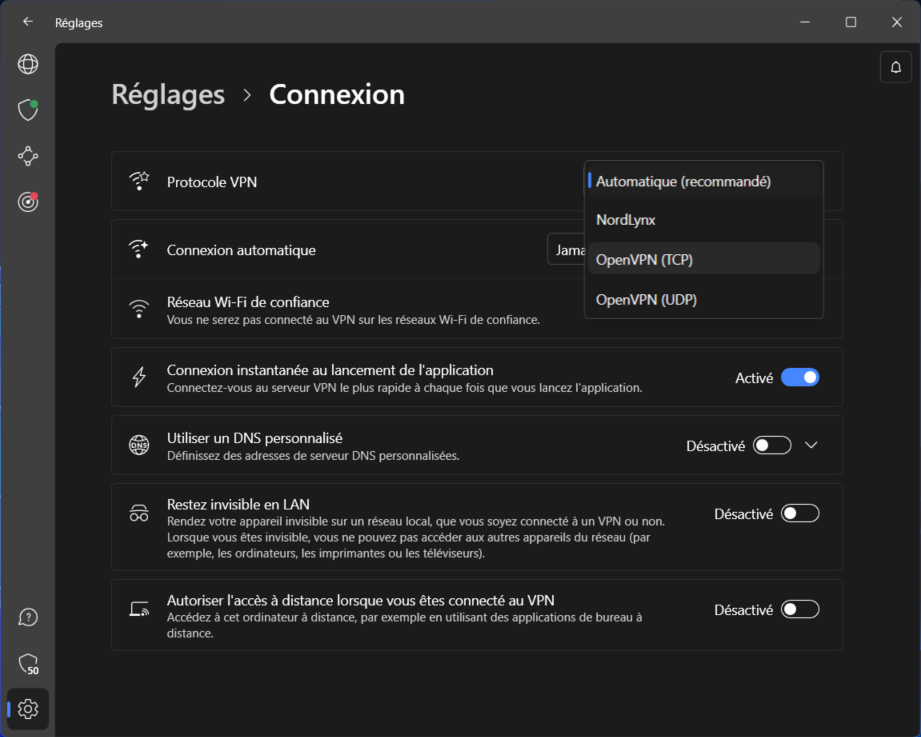Select Automatique (recommandé) protocol

click(x=704, y=181)
